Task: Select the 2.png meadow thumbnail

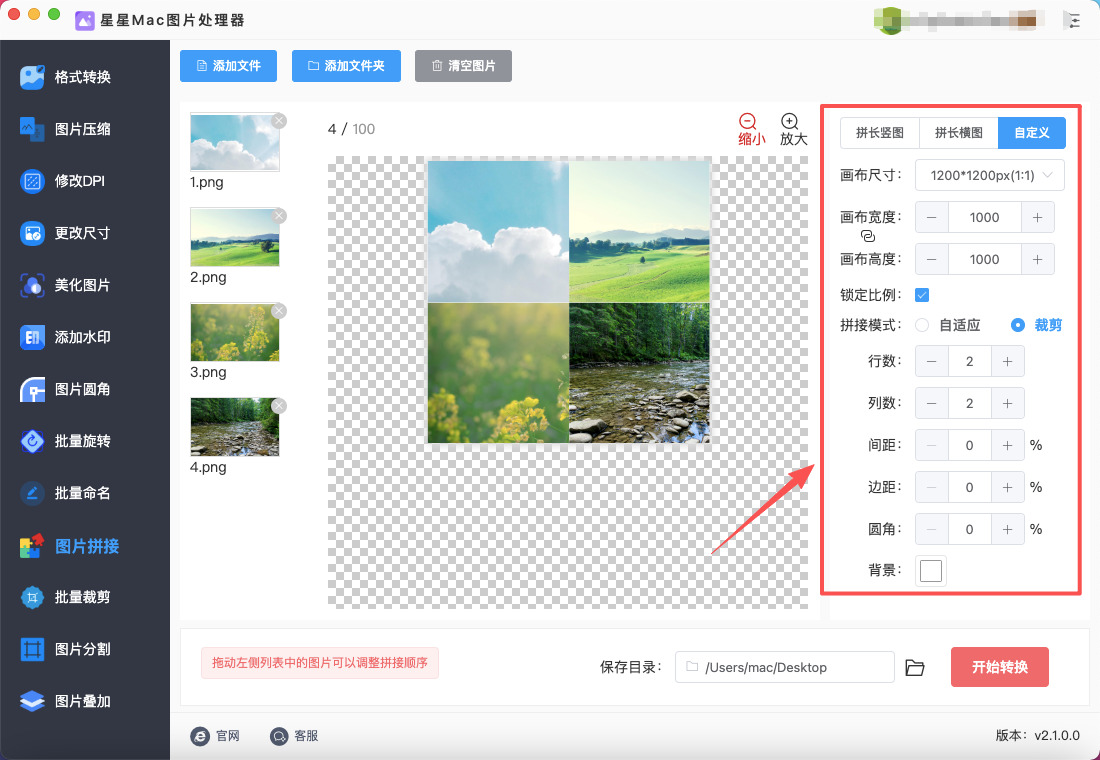Action: pos(235,237)
